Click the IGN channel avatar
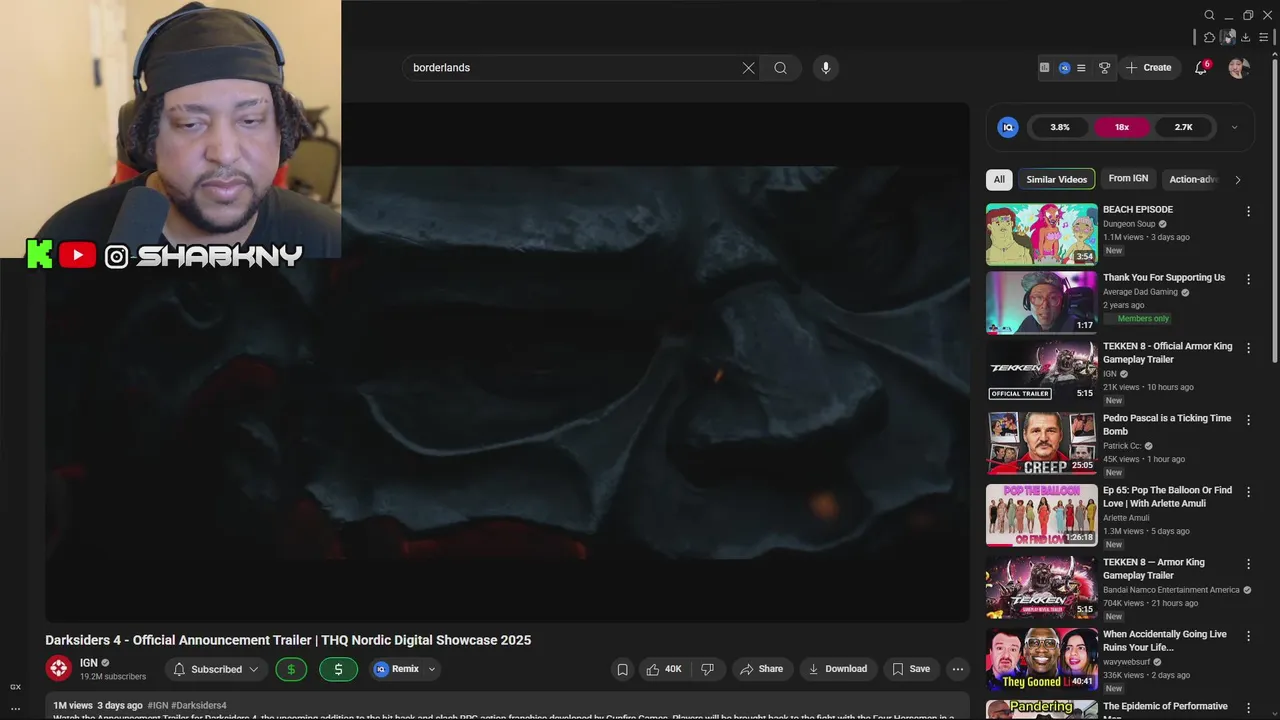 59,668
